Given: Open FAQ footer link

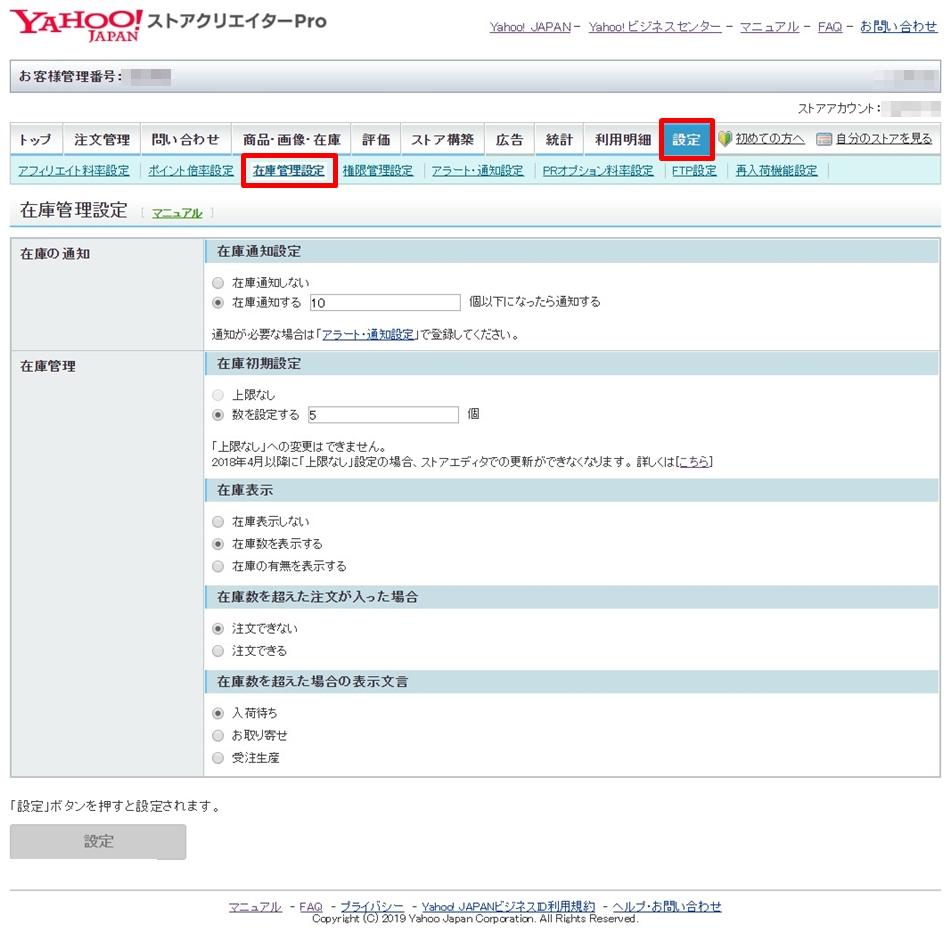Looking at the screenshot, I should coord(311,907).
